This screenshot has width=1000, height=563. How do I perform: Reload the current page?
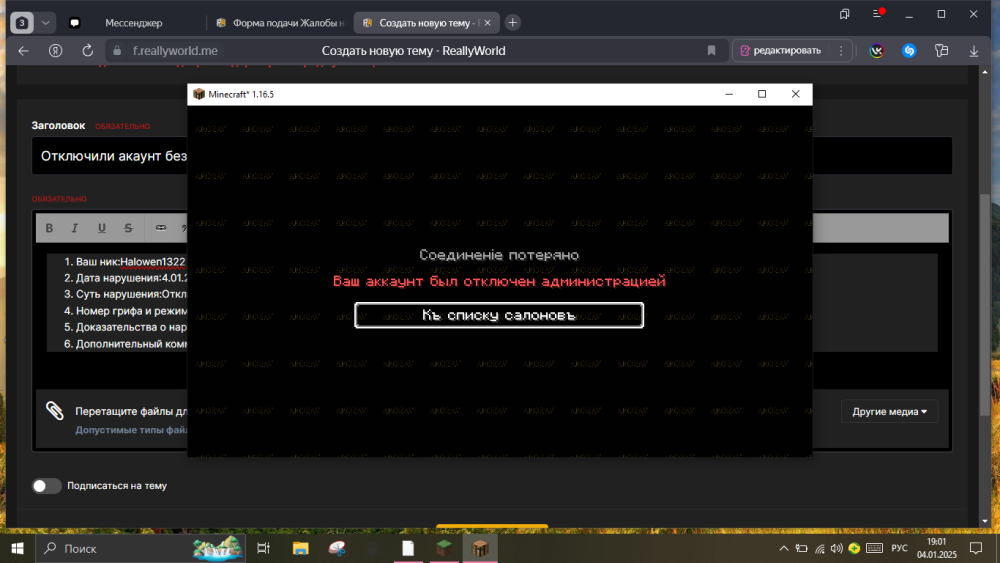[x=88, y=51]
